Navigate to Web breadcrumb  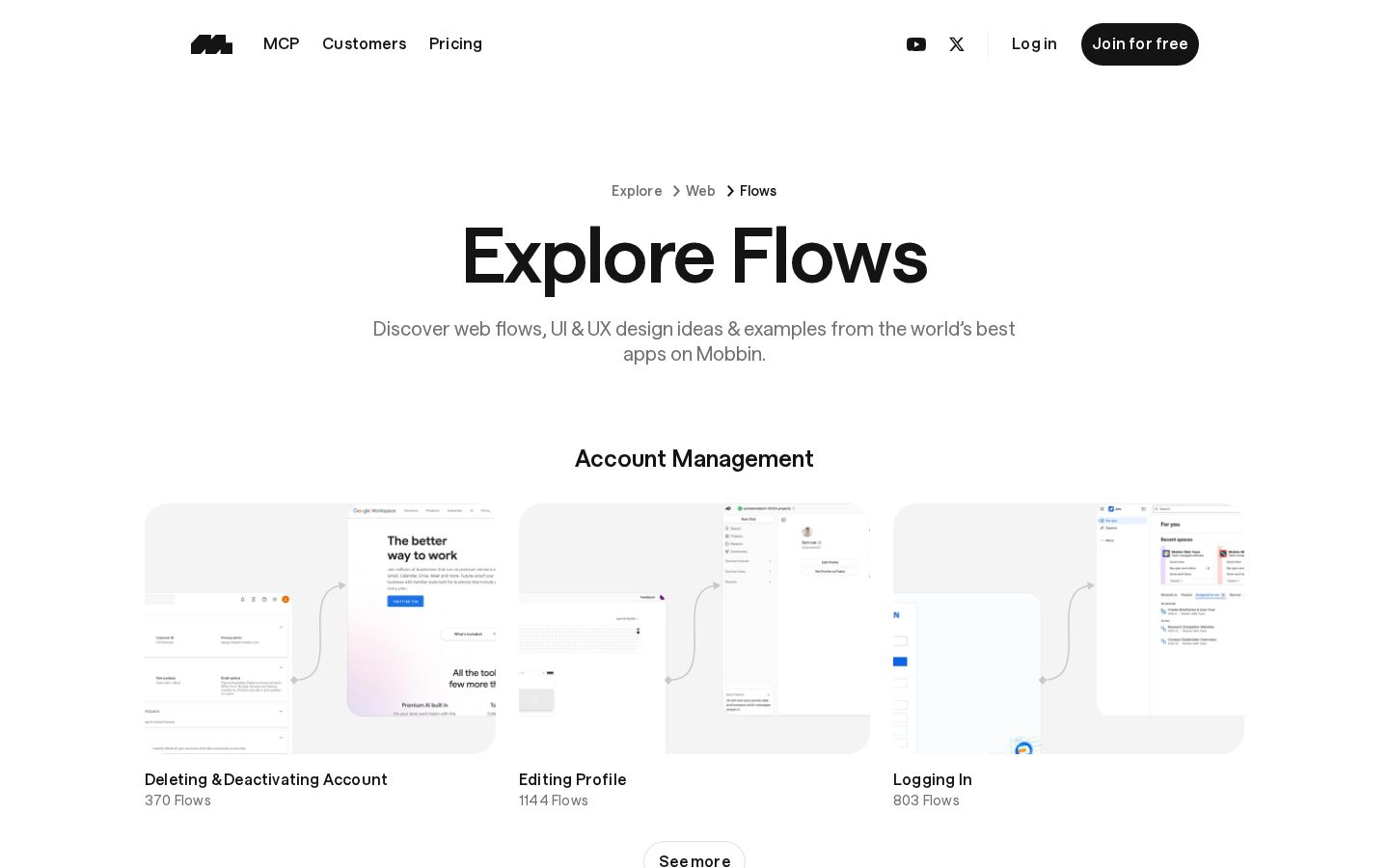pos(700,191)
